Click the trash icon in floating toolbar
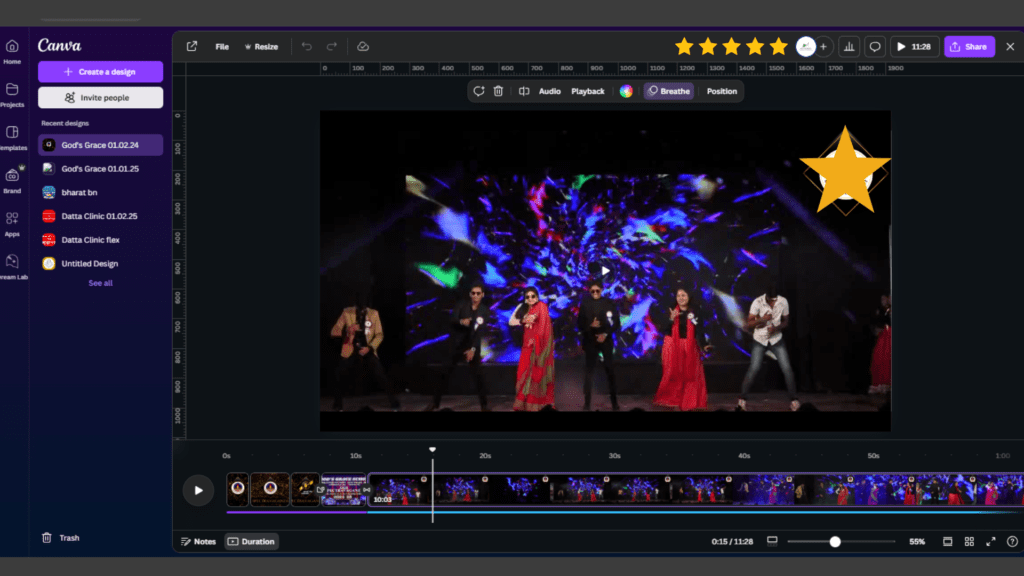The width and height of the screenshot is (1024, 576). pos(498,91)
